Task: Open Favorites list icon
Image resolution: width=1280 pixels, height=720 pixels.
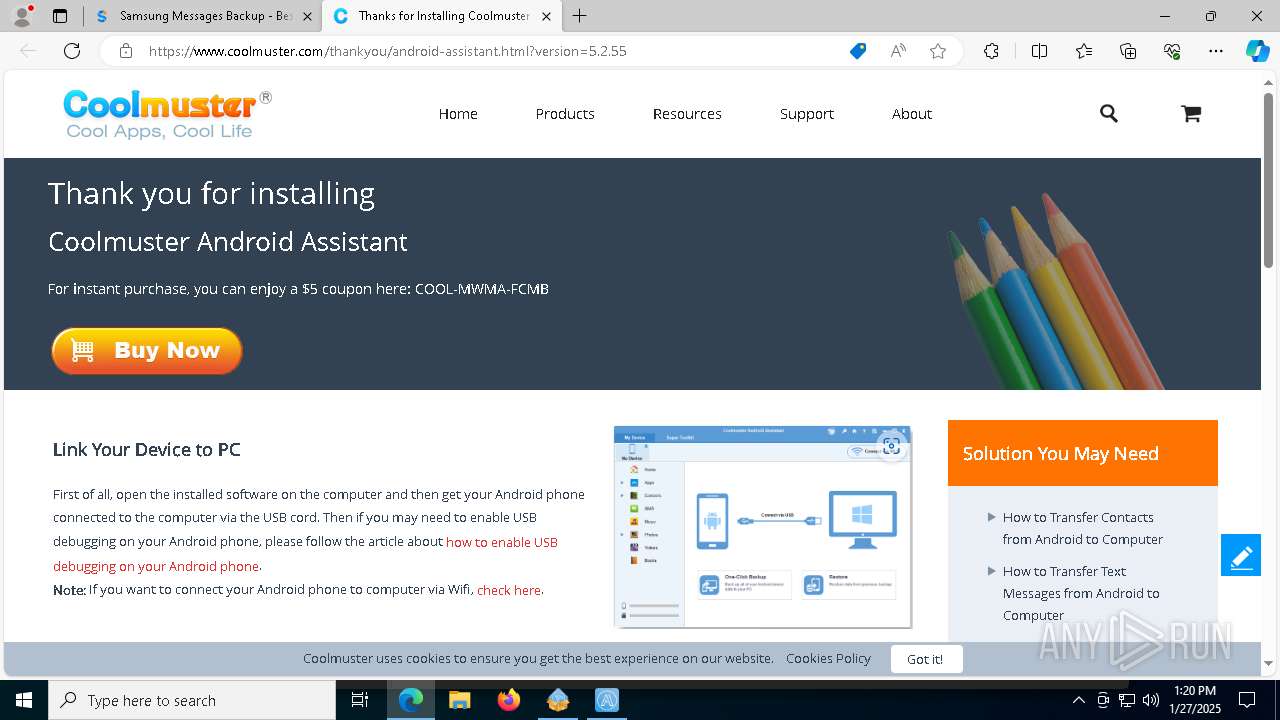Action: (1084, 51)
